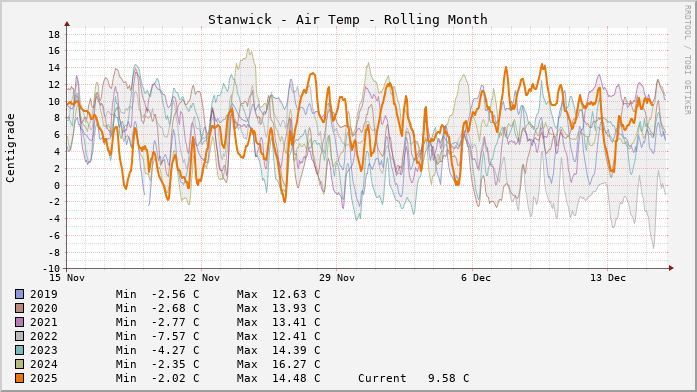The image size is (697, 392).
Task: Click the 2024 Min value '-2.35 C'
Action: [x=176, y=364]
